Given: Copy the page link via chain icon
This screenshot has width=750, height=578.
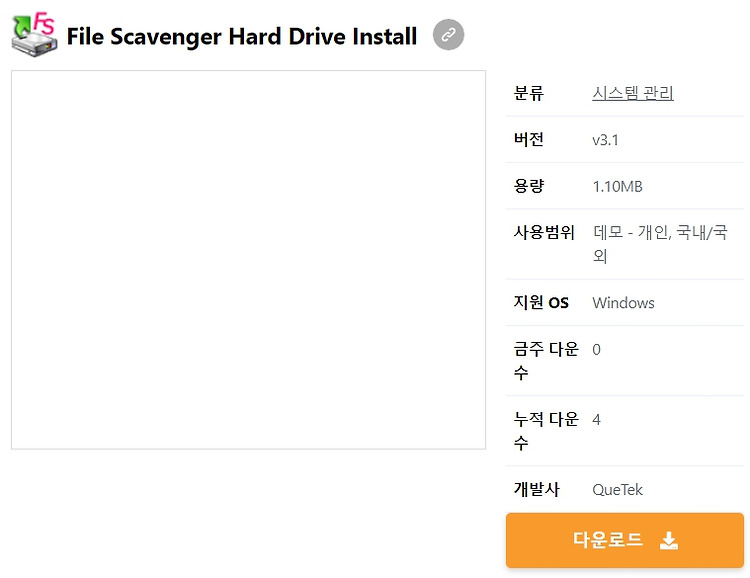Looking at the screenshot, I should [448, 34].
